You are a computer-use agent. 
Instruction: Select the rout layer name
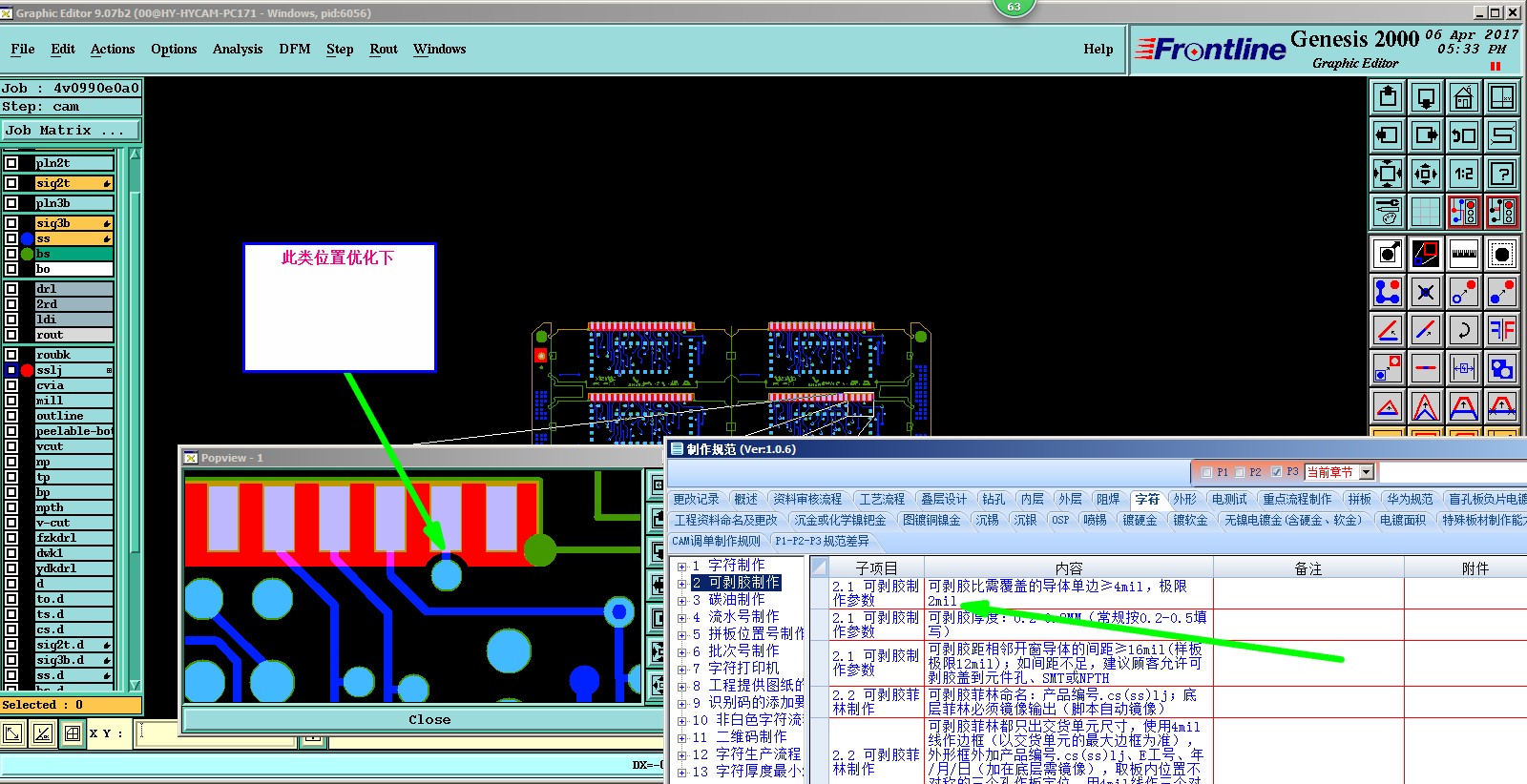click(x=73, y=335)
